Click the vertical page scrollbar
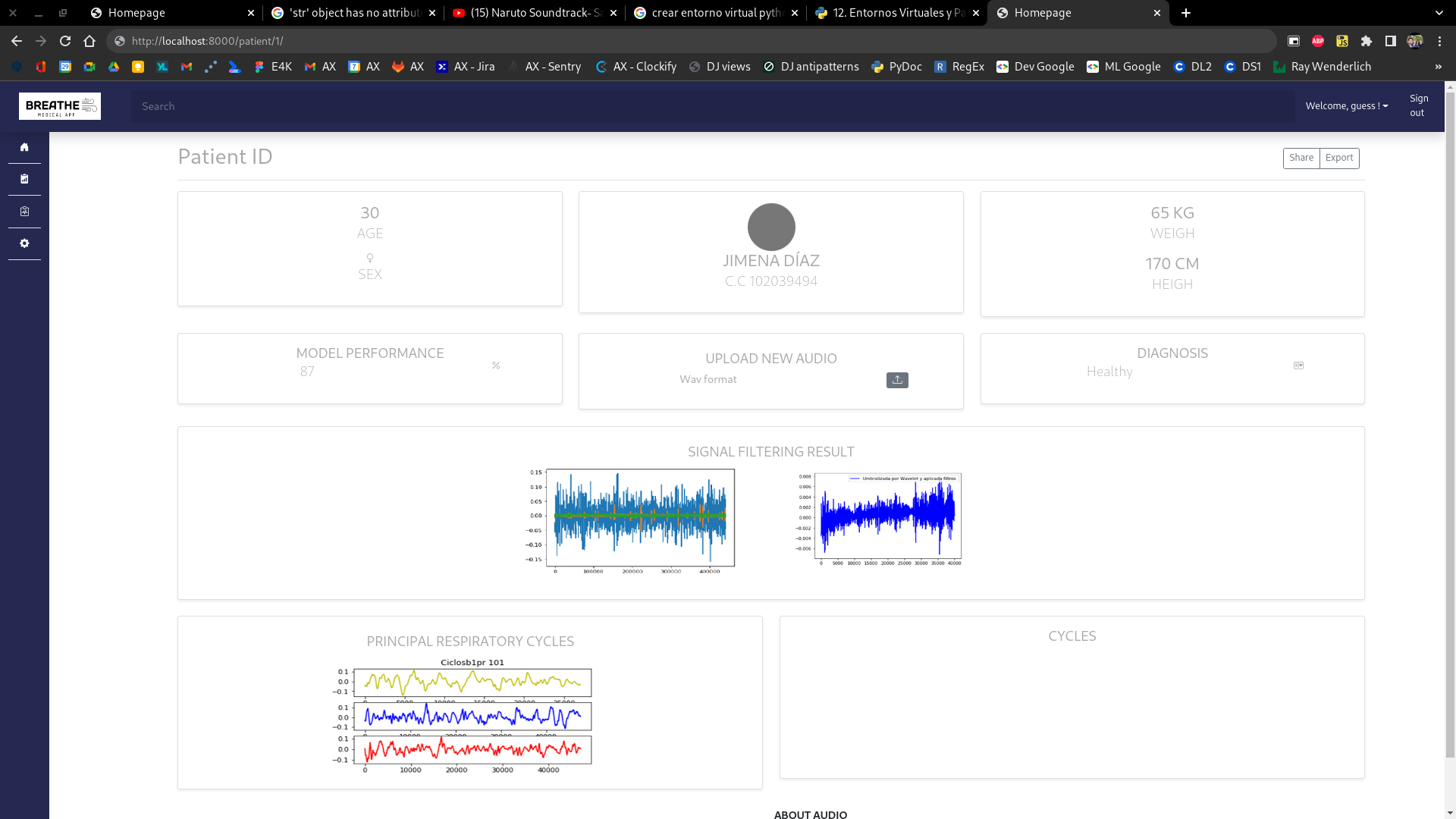 point(1451,379)
